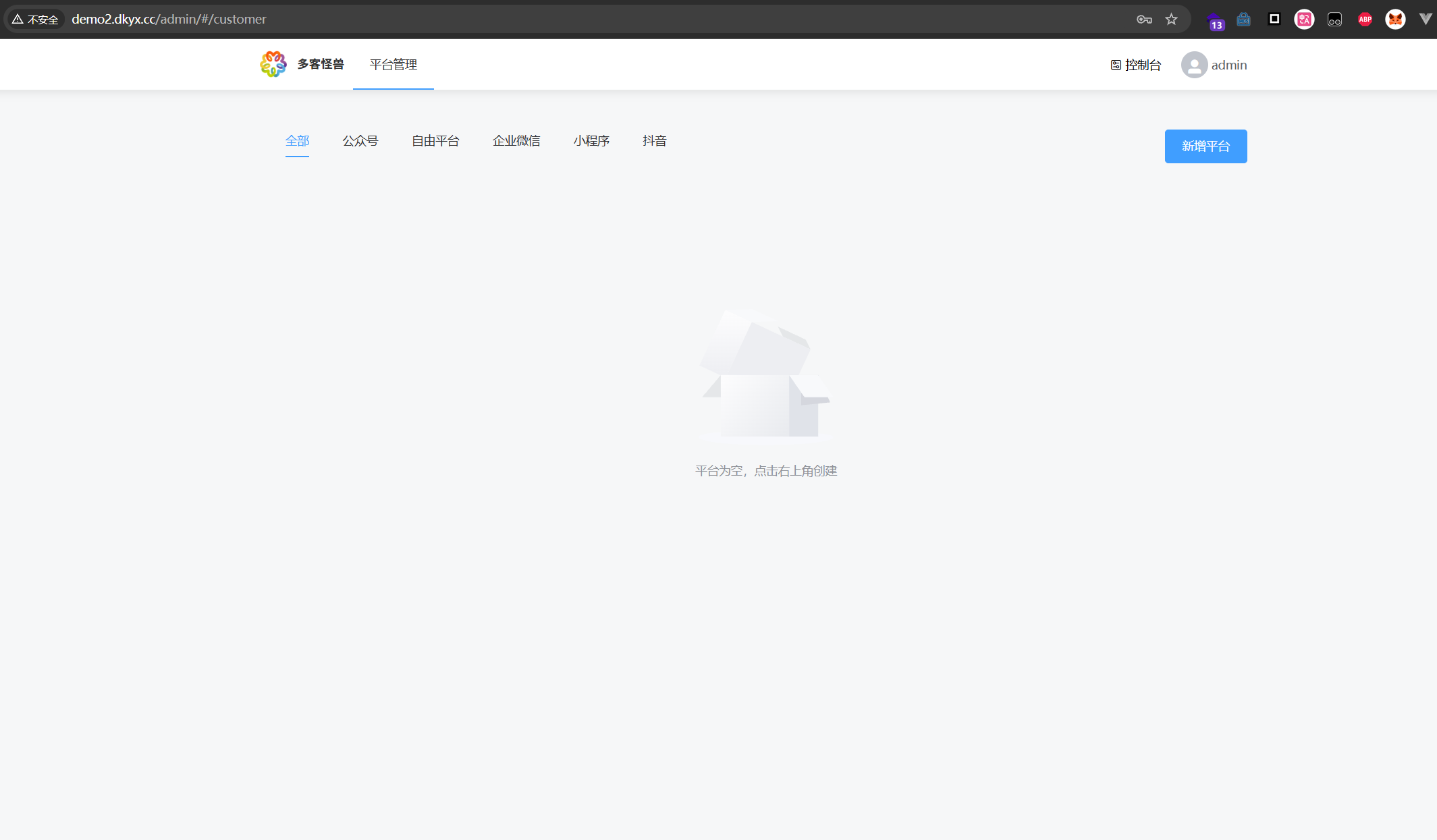Screen dimensions: 1437x840
Task: Click the admin user avatar
Action: (1194, 65)
